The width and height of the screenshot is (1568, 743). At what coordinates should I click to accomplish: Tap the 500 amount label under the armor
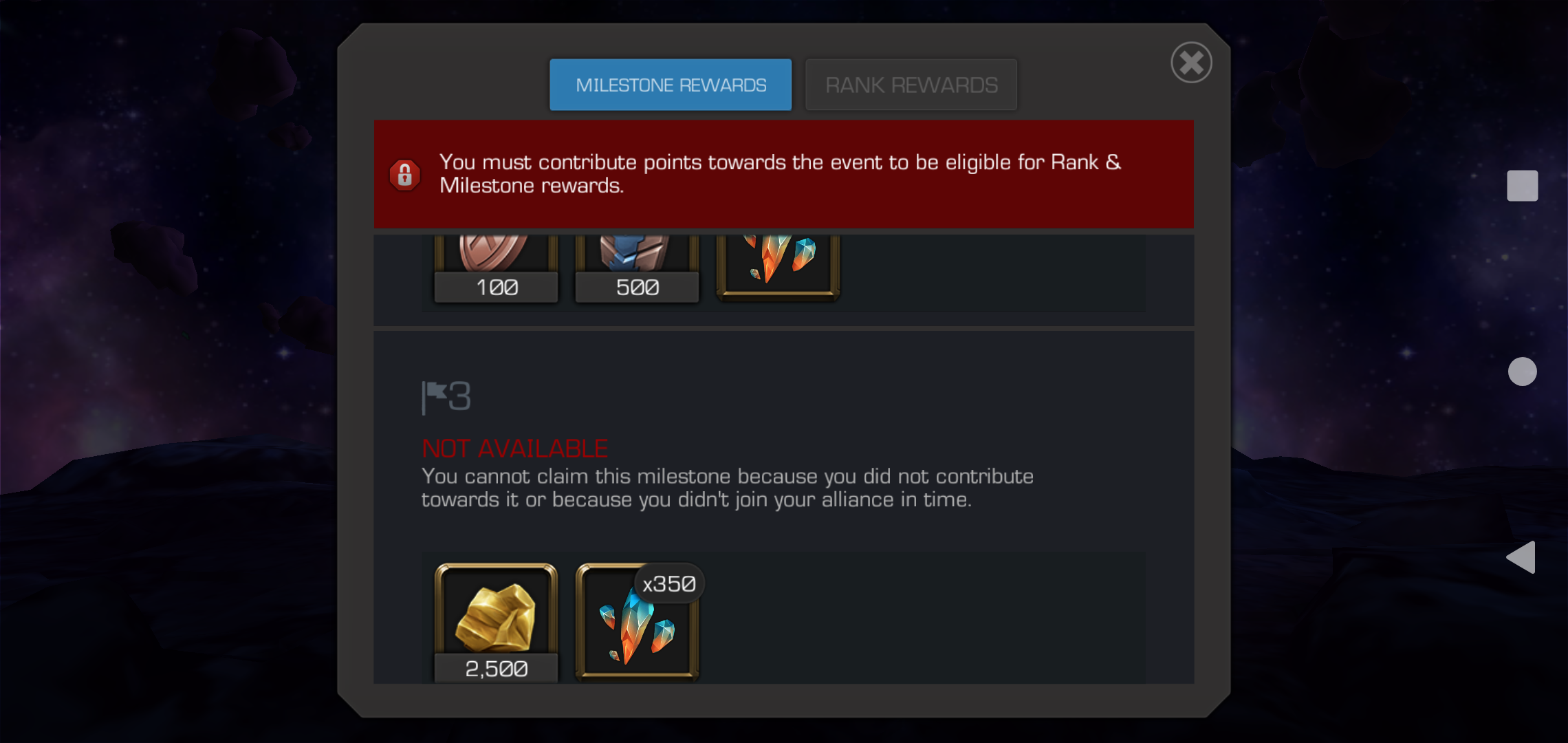(637, 287)
